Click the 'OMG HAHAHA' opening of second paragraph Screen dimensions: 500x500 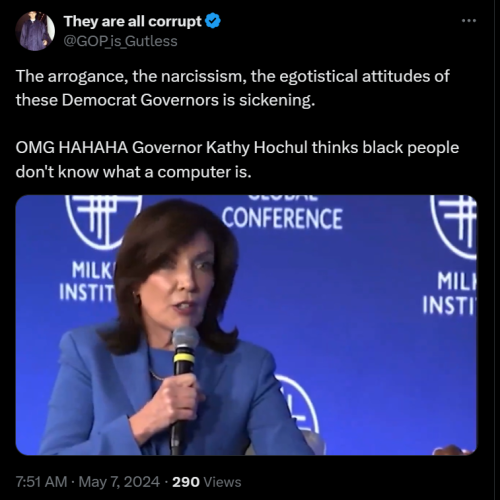pos(72,148)
